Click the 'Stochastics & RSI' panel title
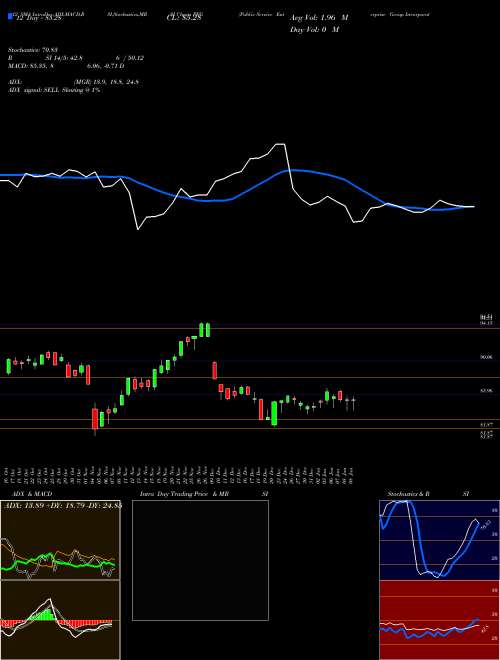500x660 pixels. point(428,494)
